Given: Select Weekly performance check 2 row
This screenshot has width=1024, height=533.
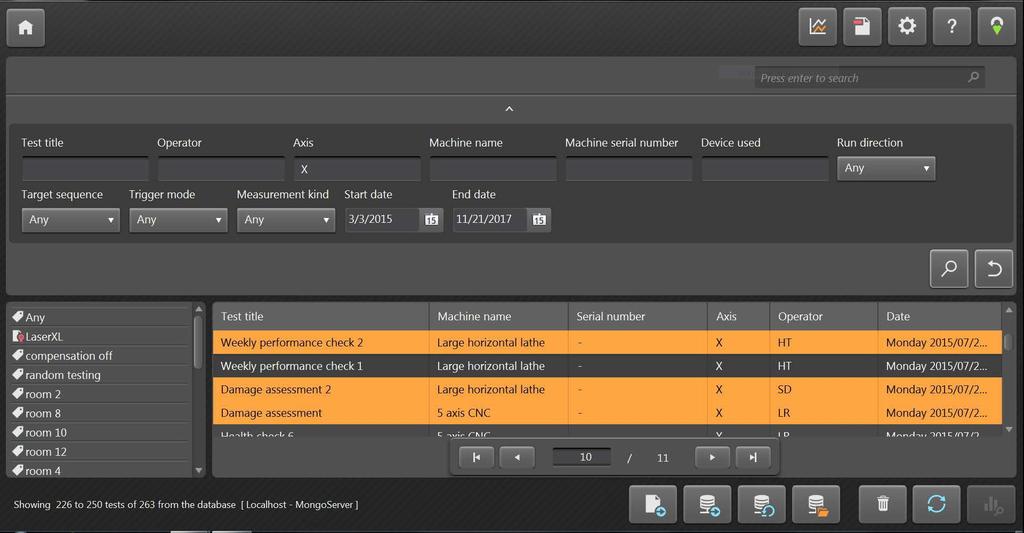Looking at the screenshot, I should pos(607,342).
